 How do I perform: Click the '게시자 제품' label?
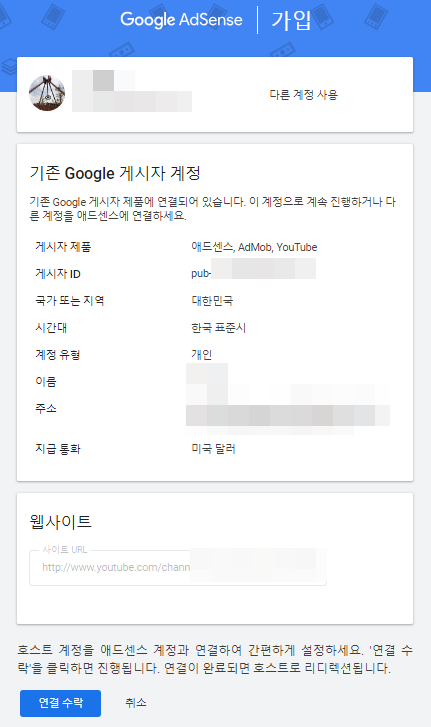(63, 247)
